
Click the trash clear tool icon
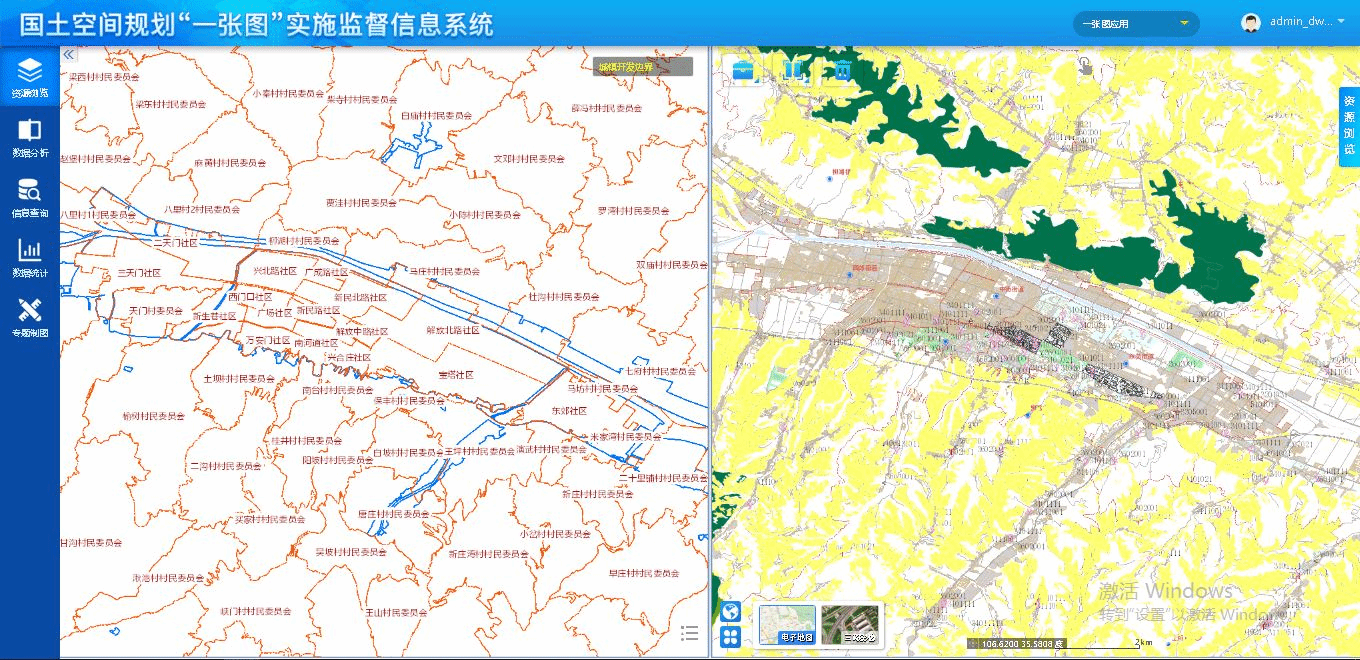(x=843, y=69)
